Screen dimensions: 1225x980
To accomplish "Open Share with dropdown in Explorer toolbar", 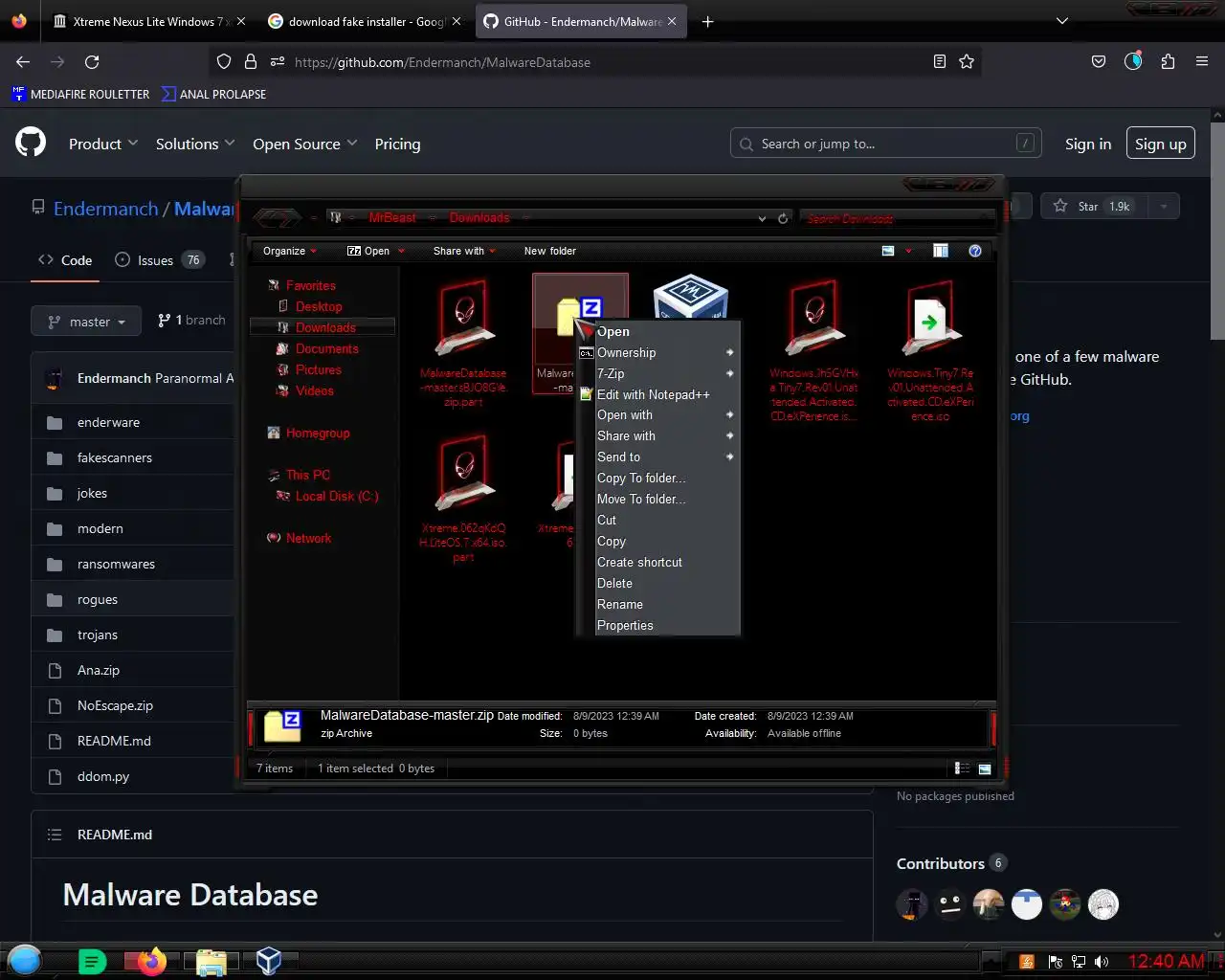I will click(x=464, y=251).
